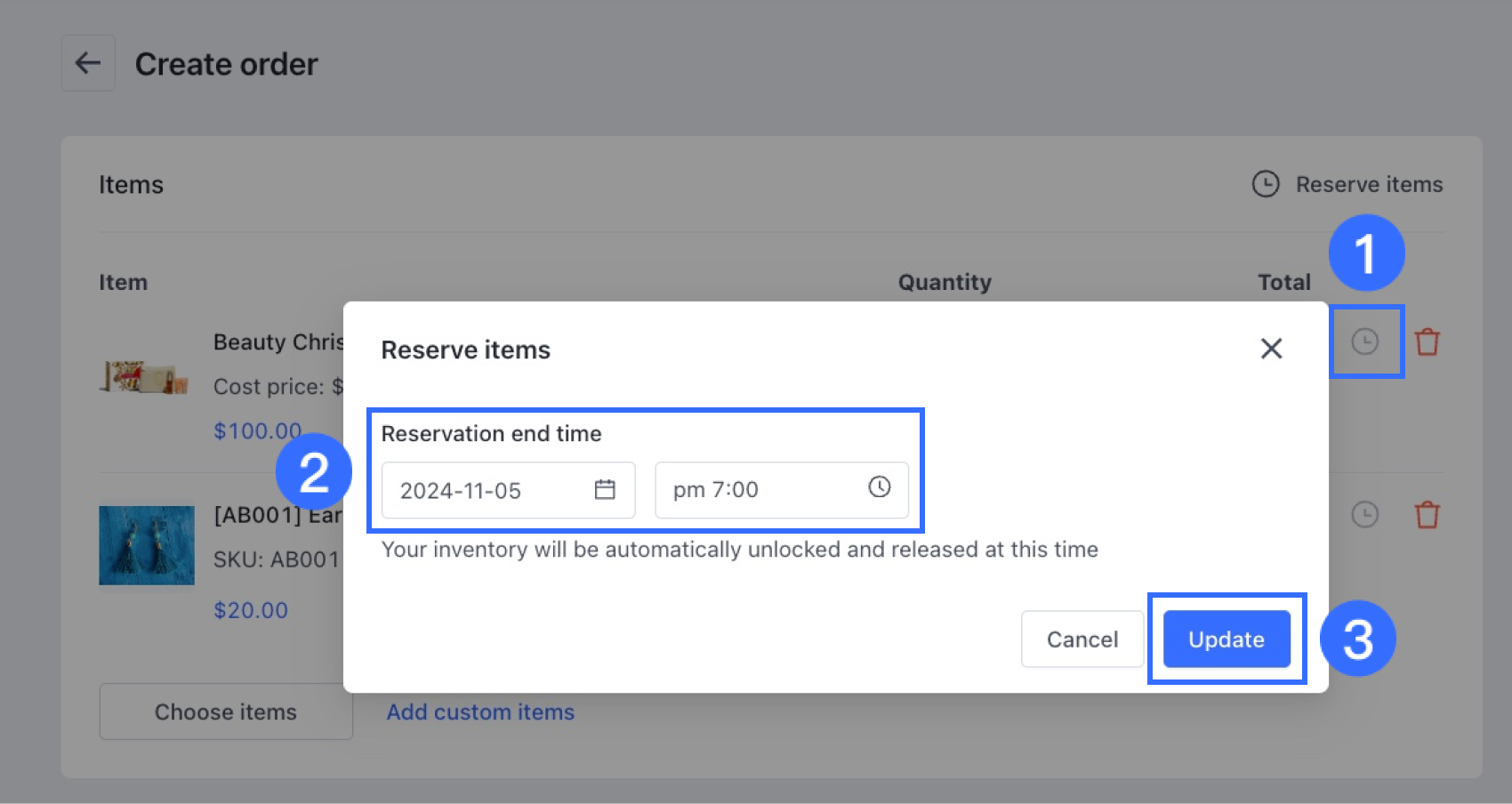Delete the AB001 earrings item with trash icon
This screenshot has height=804, width=1512.
[1427, 514]
